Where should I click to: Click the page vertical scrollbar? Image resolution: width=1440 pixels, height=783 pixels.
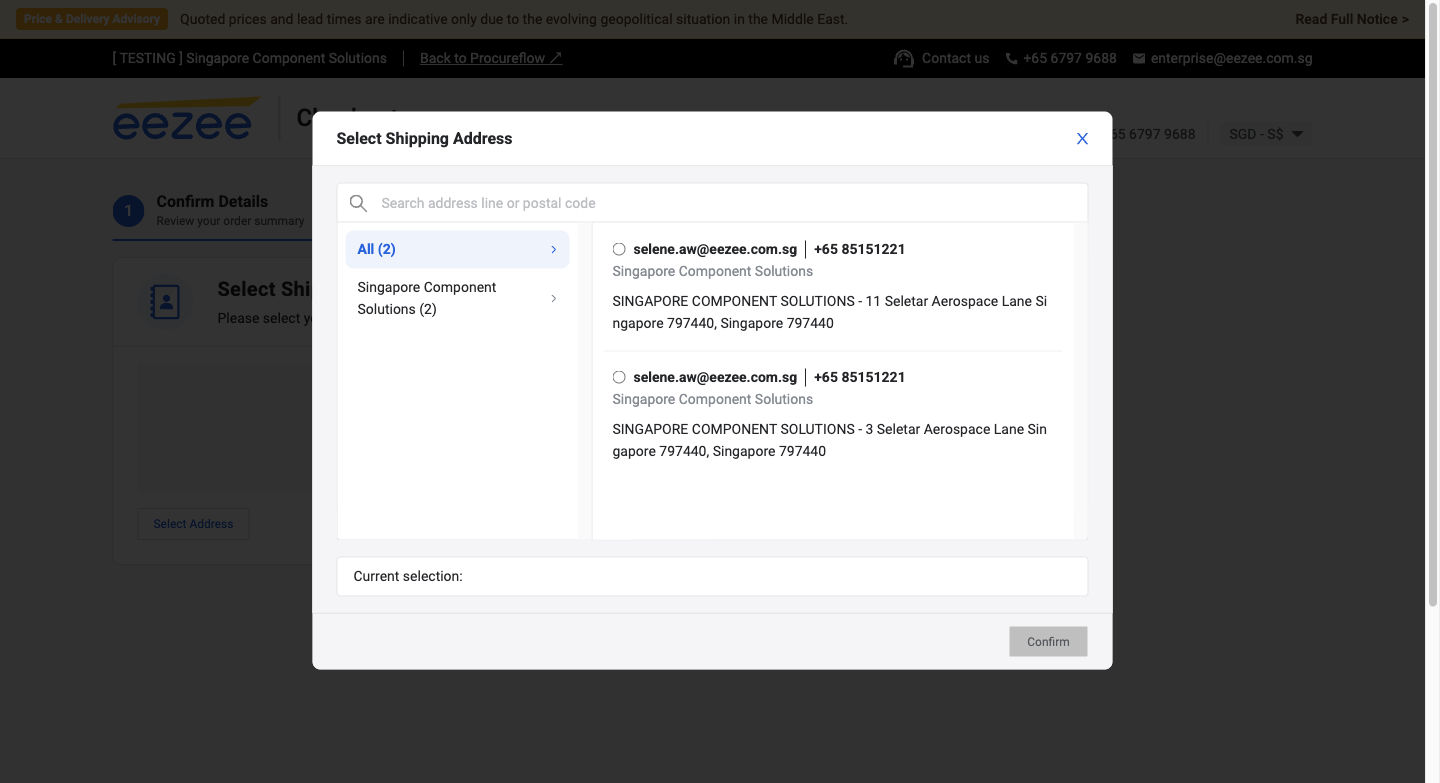click(x=1432, y=303)
